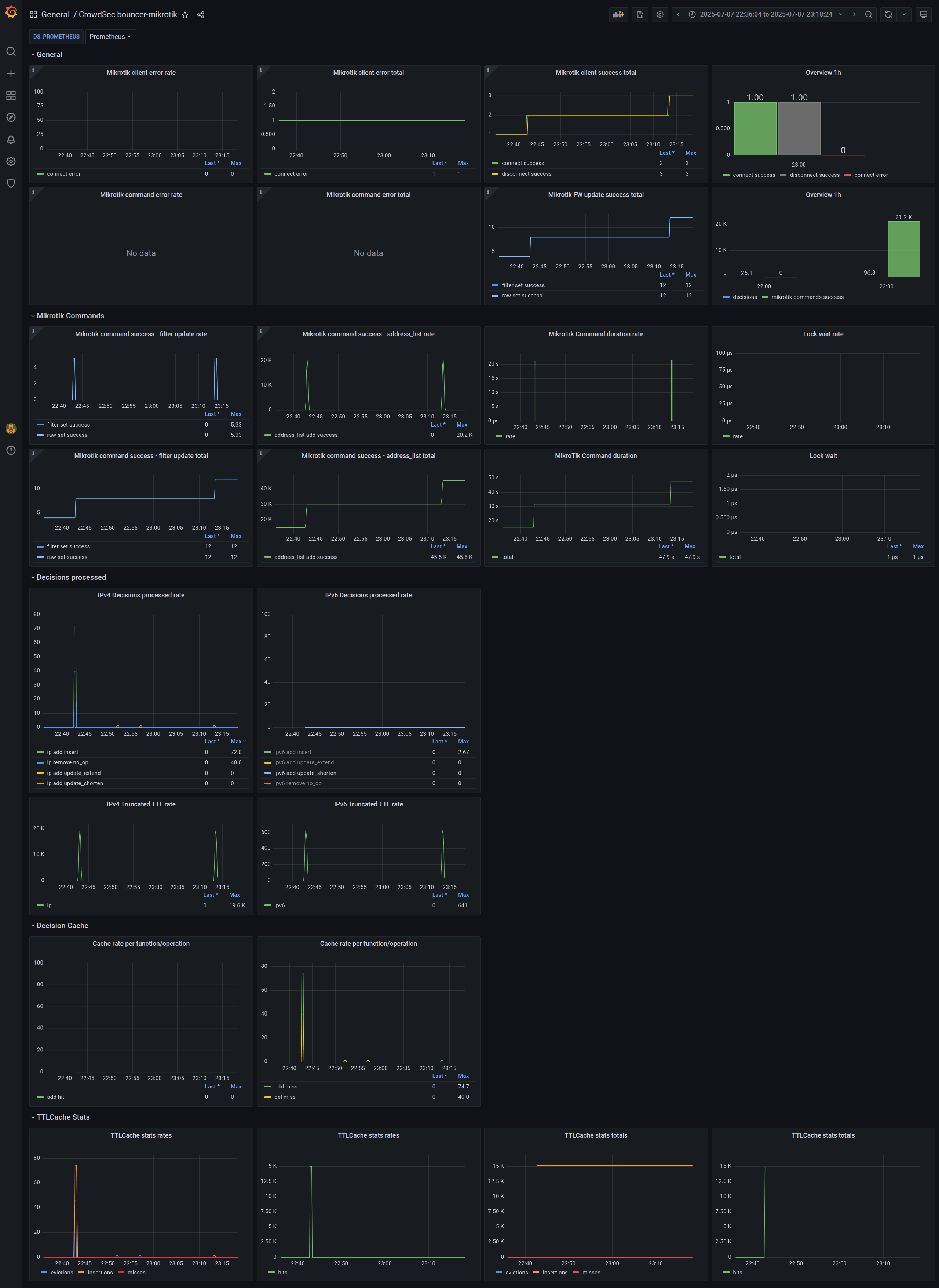Open Dashboards menu icon in sidebar
Viewport: 939px width, 1288px height.
point(11,95)
